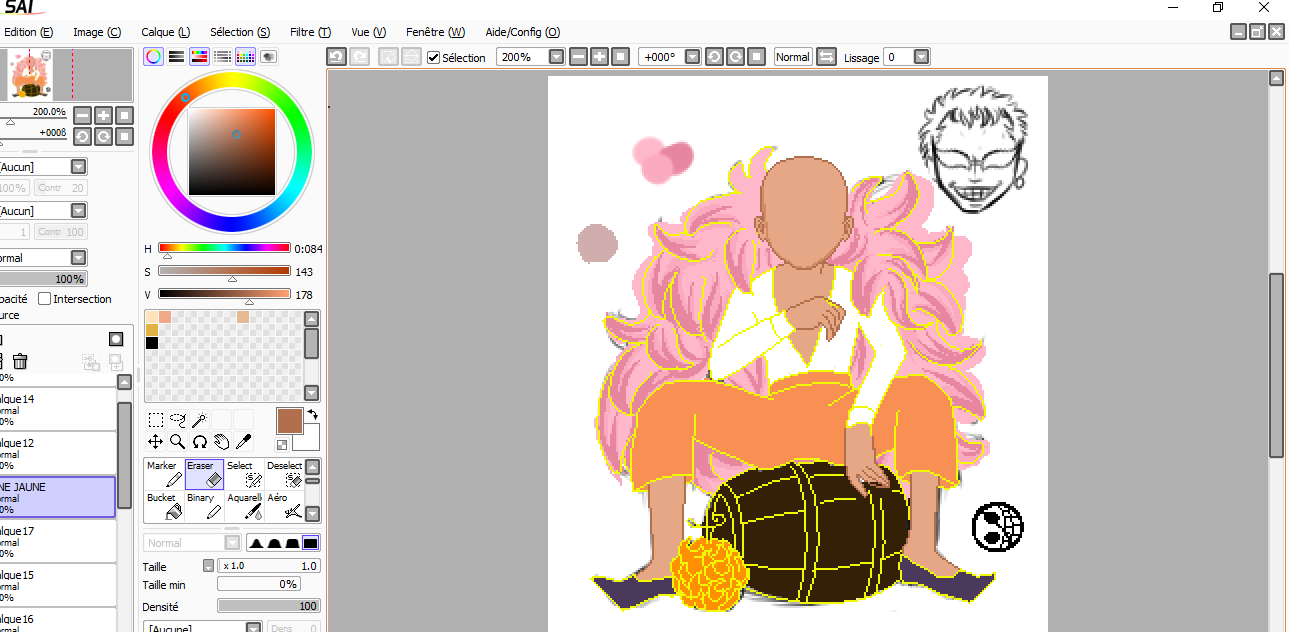
Task: Click the Normal view button in toolbar
Action: click(792, 57)
